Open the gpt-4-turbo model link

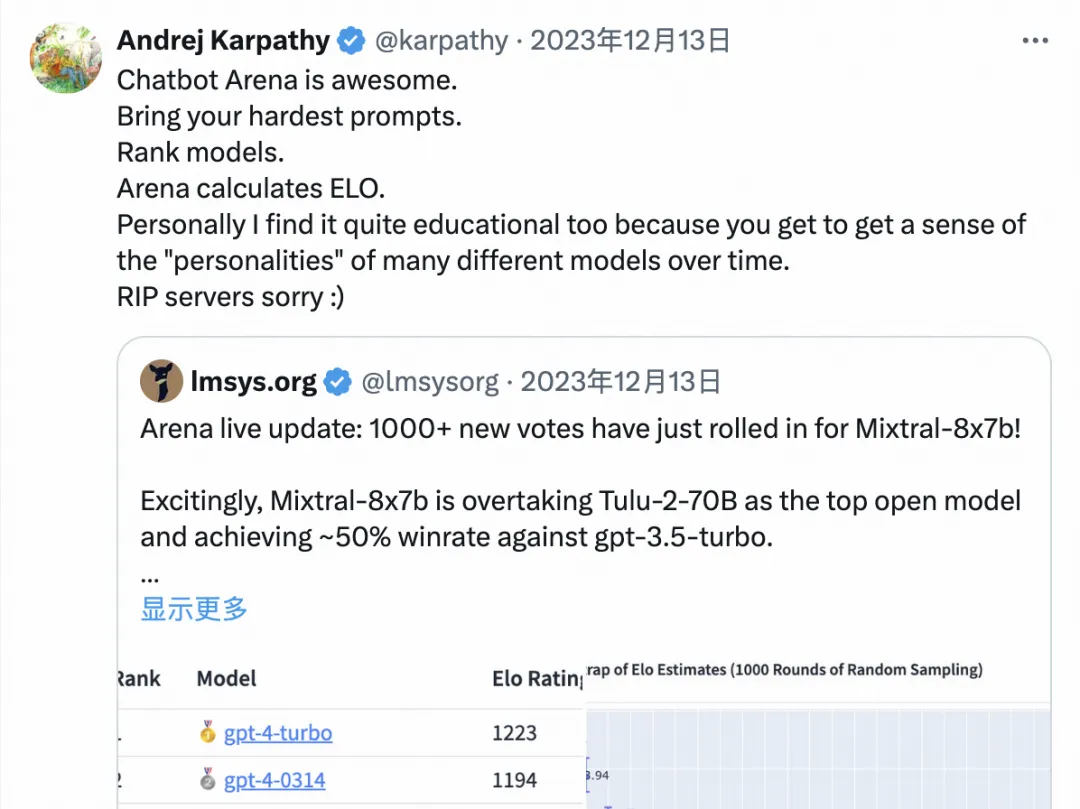click(x=278, y=732)
